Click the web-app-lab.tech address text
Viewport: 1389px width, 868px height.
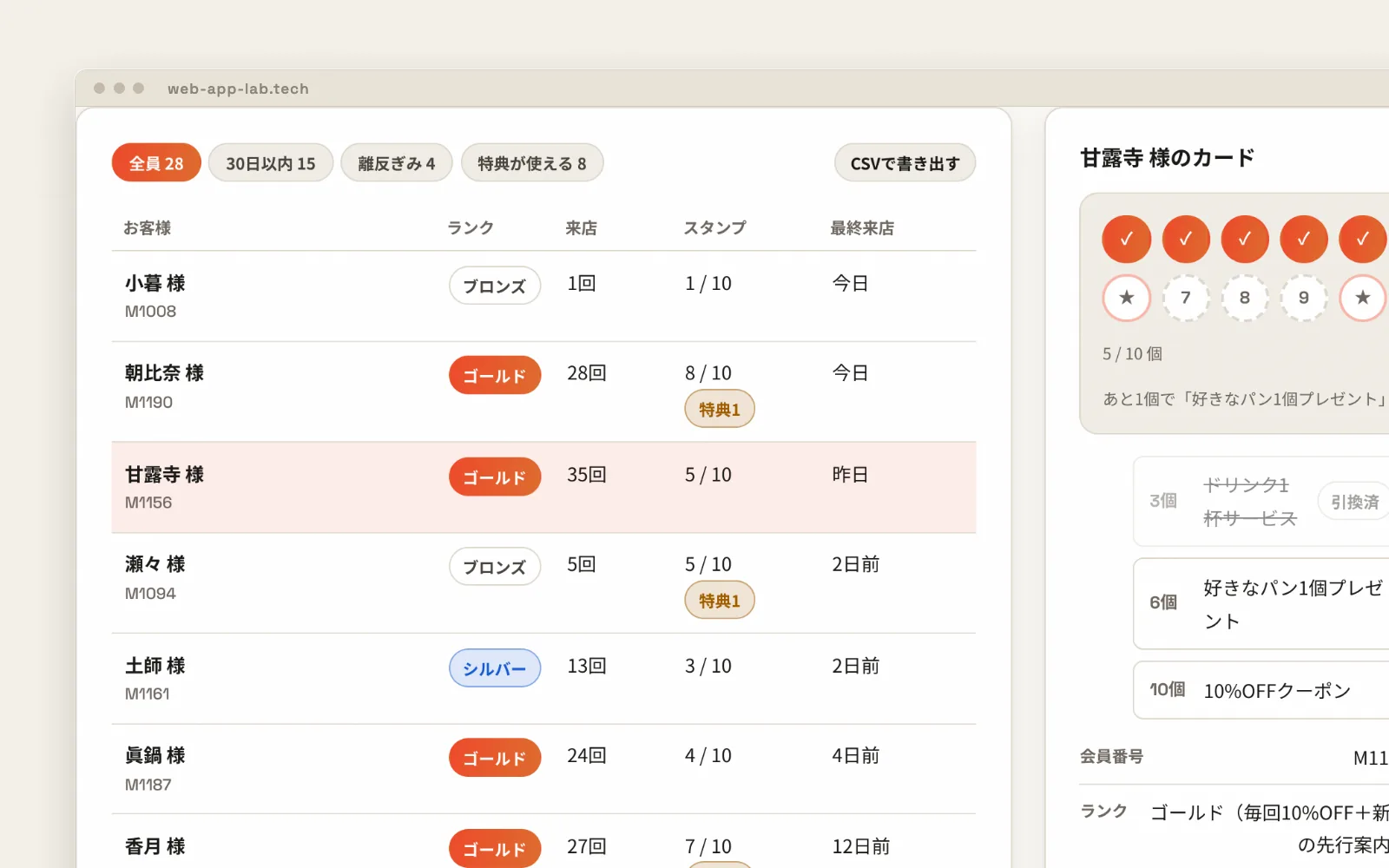(238, 89)
